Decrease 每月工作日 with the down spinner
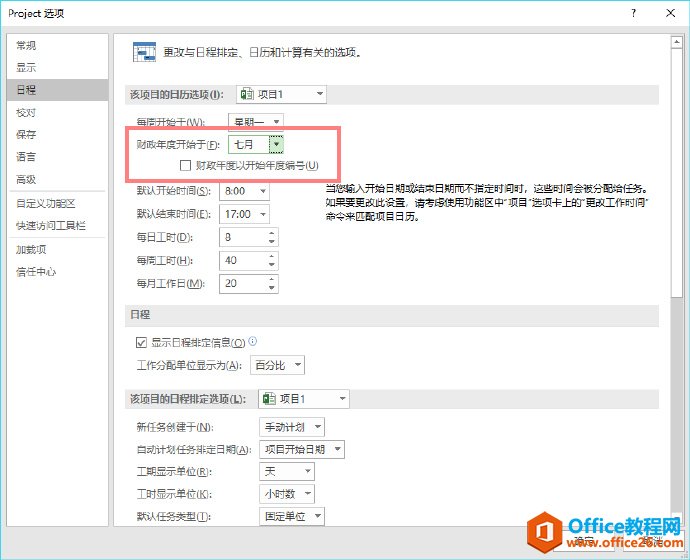 (272, 287)
